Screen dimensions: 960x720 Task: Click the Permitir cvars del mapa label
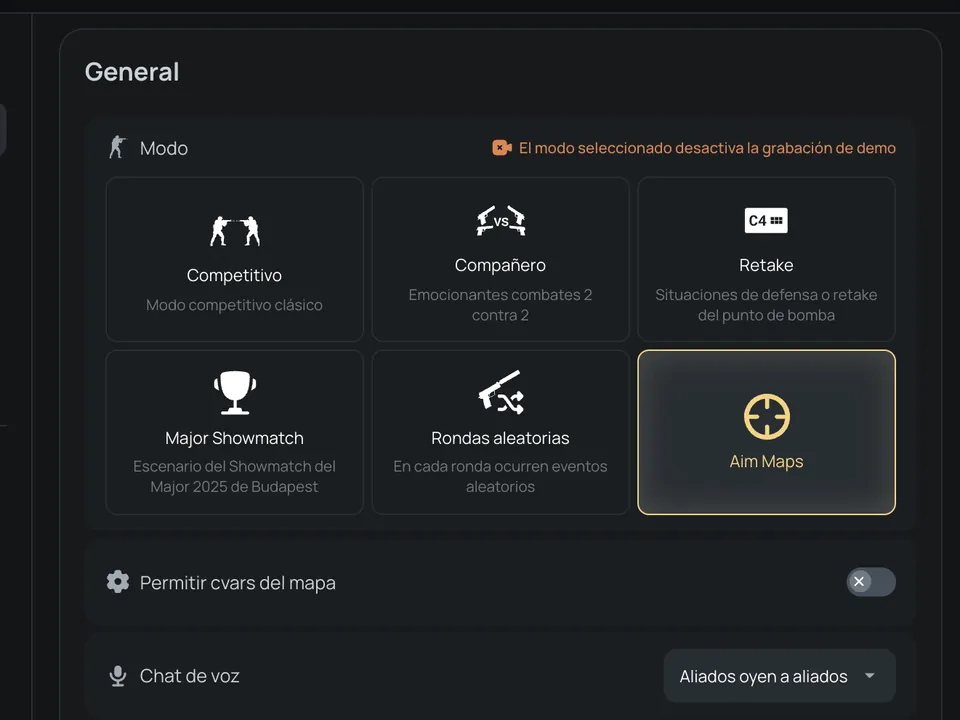tap(238, 583)
